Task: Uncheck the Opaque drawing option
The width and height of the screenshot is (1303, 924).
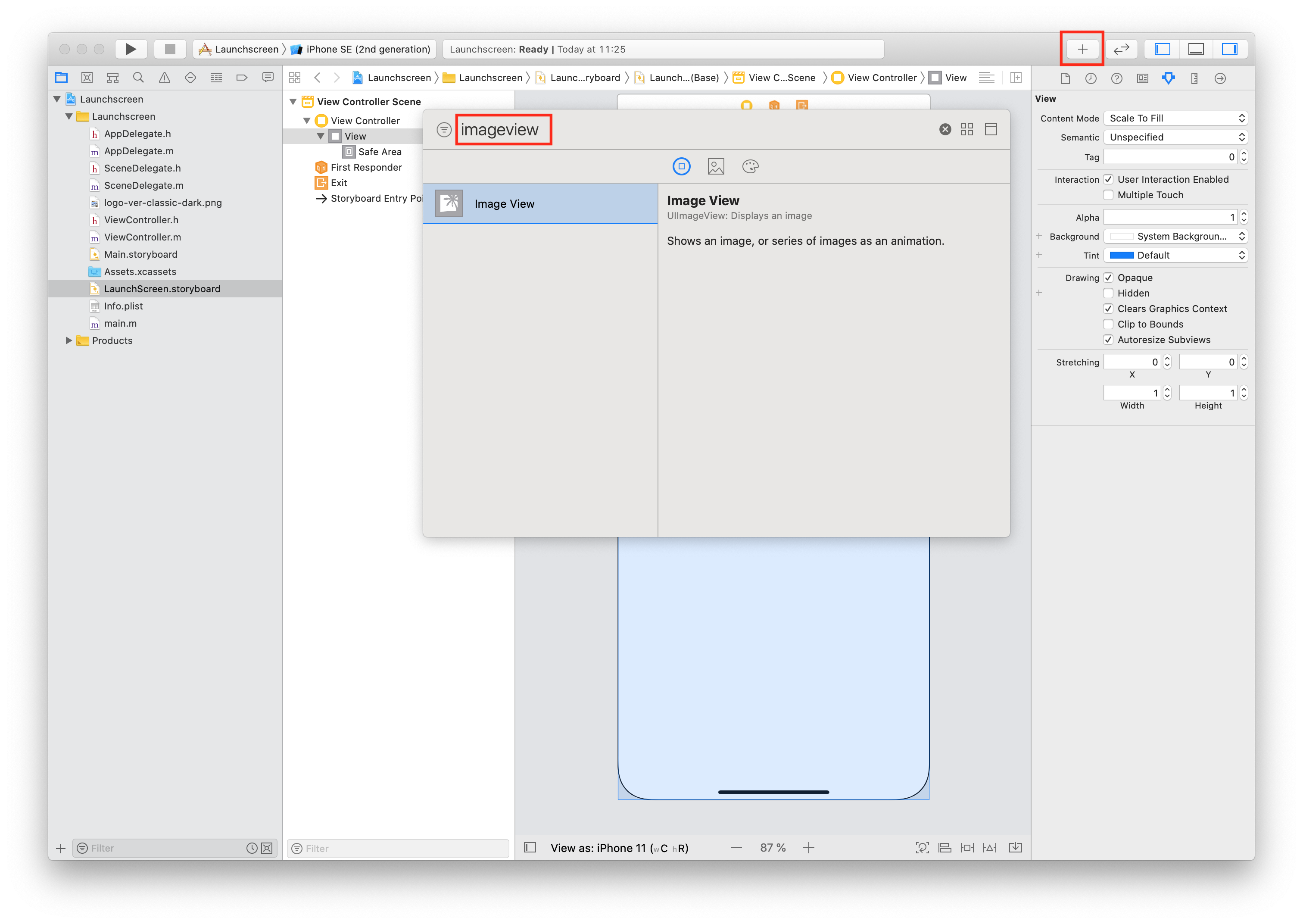Action: click(x=1109, y=277)
